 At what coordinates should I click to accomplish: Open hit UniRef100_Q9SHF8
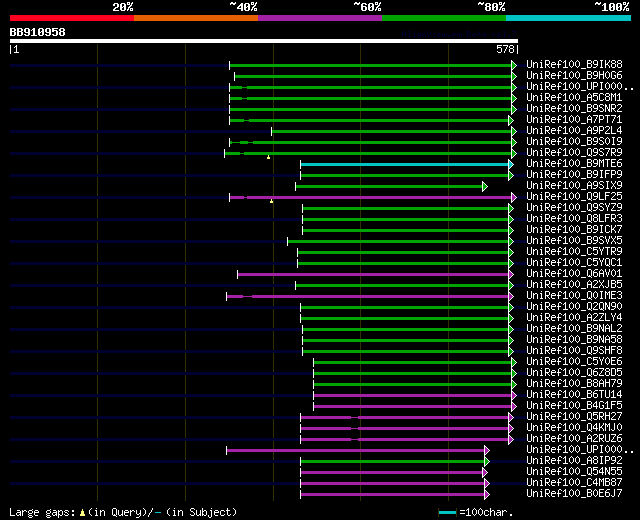[x=574, y=351]
